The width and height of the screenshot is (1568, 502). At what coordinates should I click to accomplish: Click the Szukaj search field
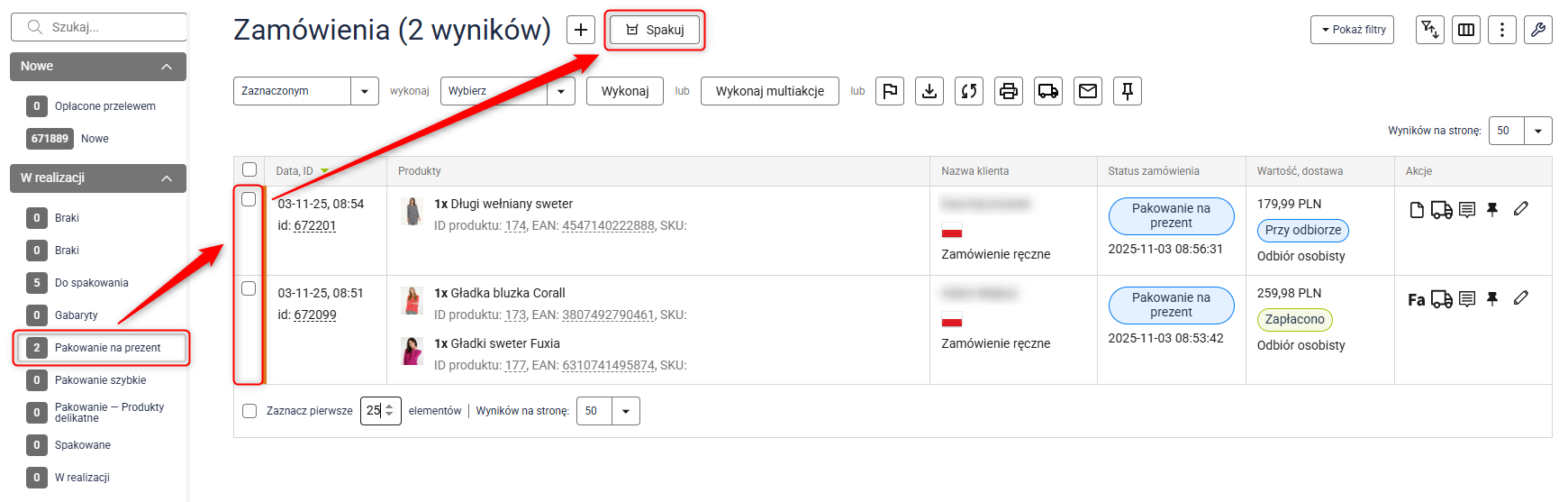click(x=108, y=27)
